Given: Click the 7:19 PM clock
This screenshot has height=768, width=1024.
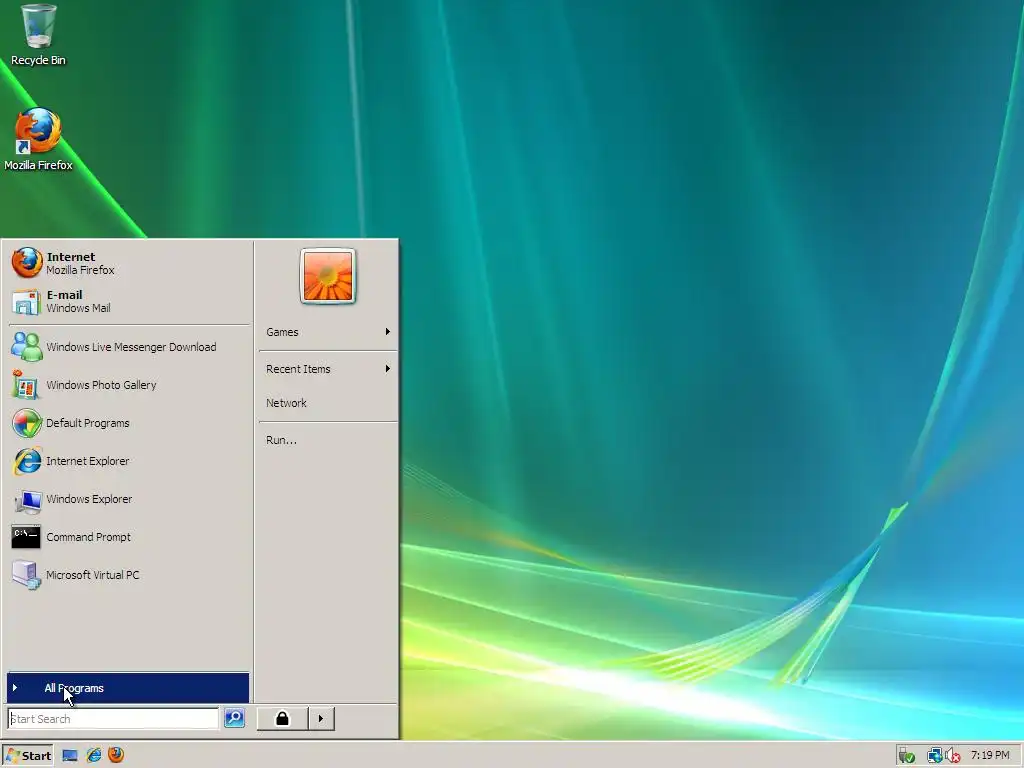Looking at the screenshot, I should pos(990,755).
